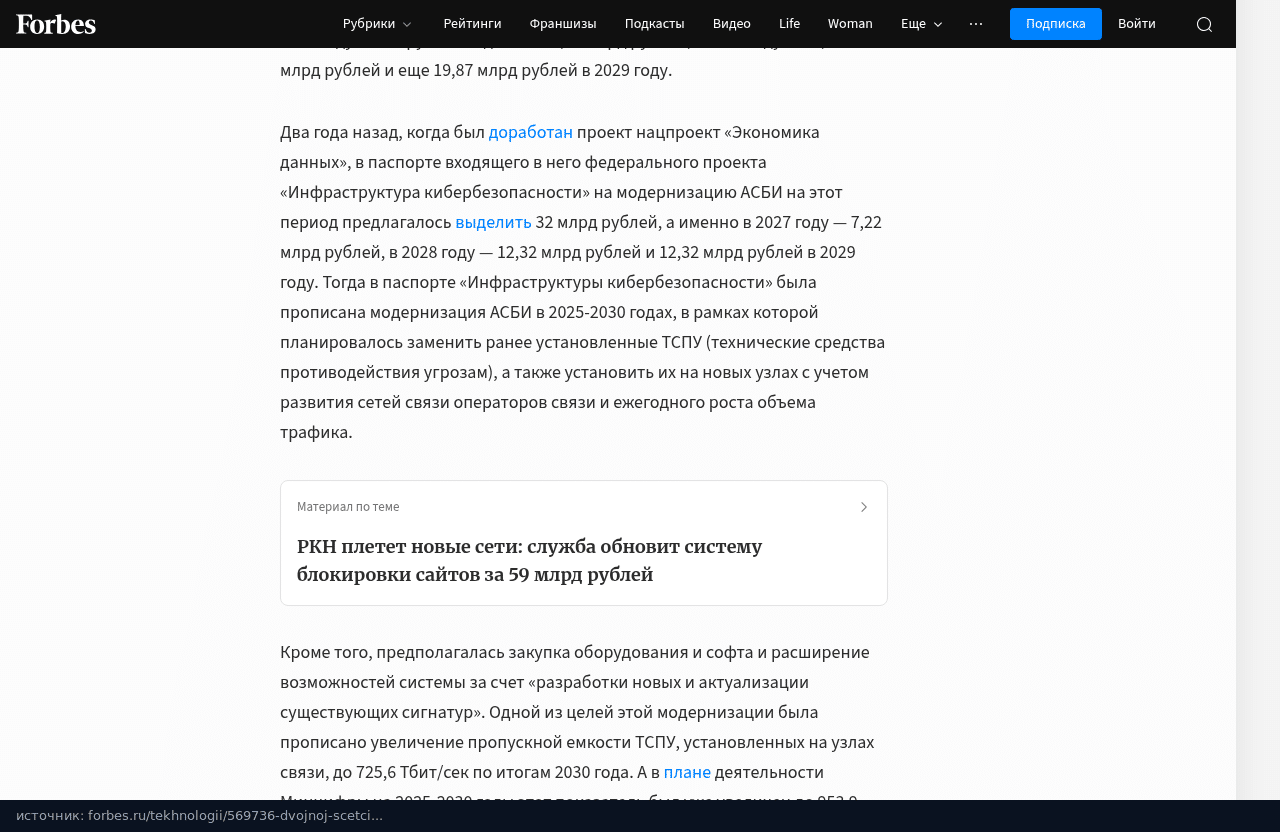This screenshot has height=832, width=1280.
Task: Expand the Еще dropdown menu
Action: point(921,24)
